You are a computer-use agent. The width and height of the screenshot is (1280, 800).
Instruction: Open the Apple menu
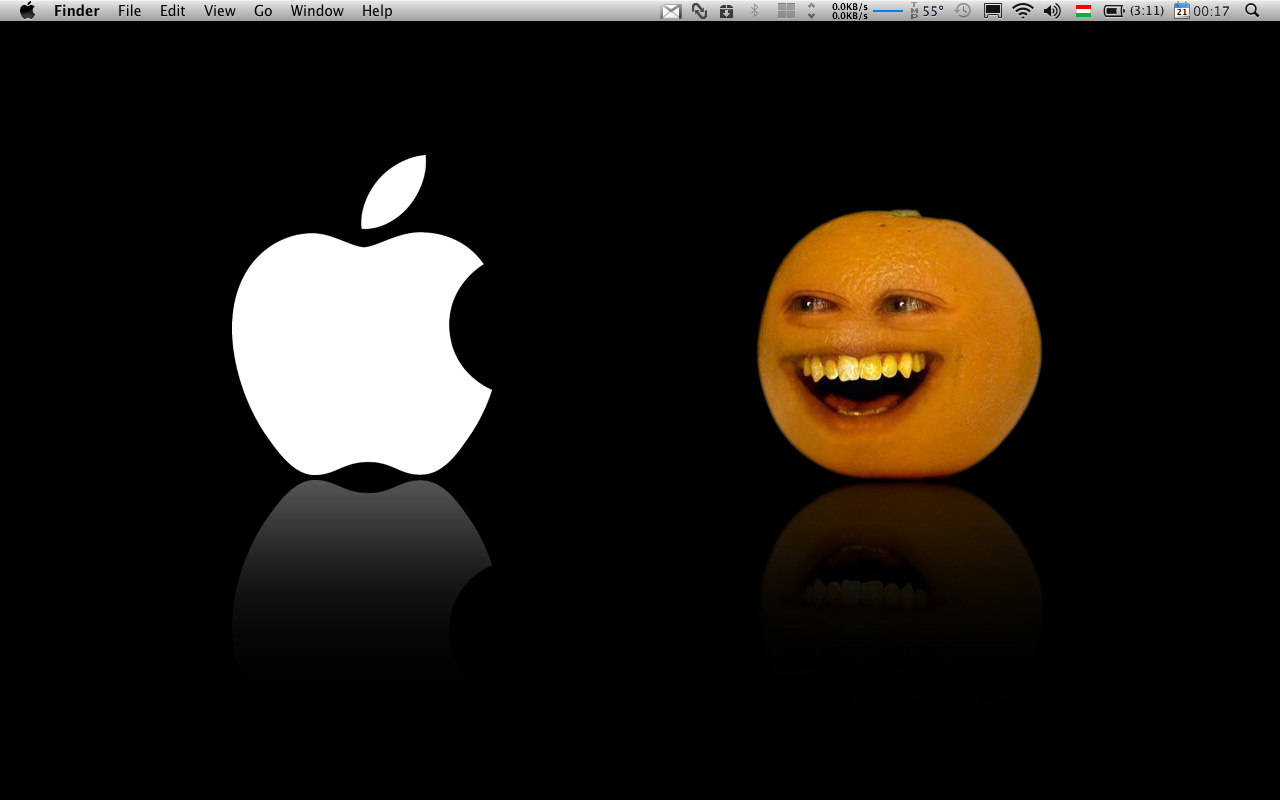click(x=27, y=11)
